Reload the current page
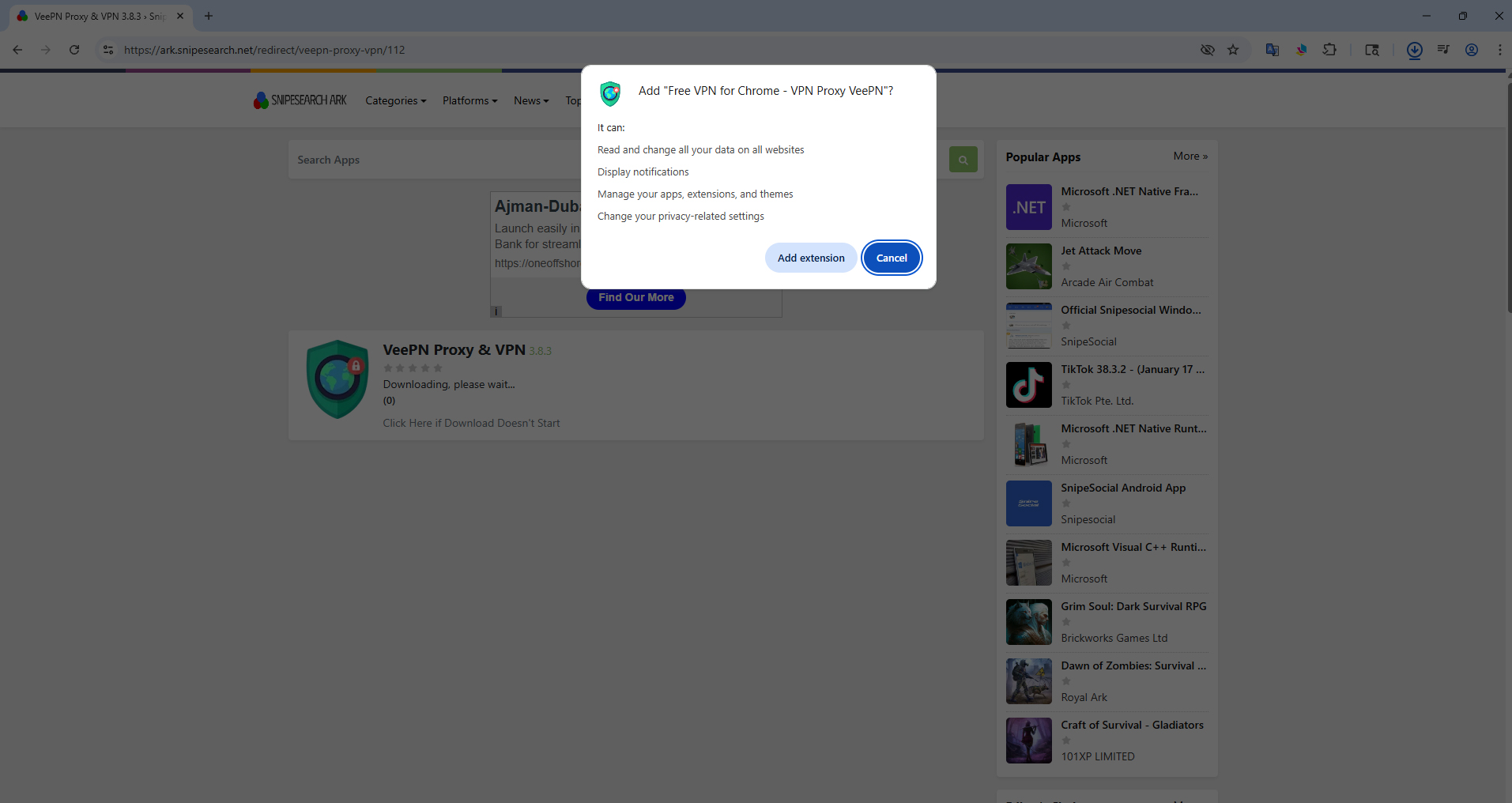This screenshot has width=1512, height=803. 74,50
